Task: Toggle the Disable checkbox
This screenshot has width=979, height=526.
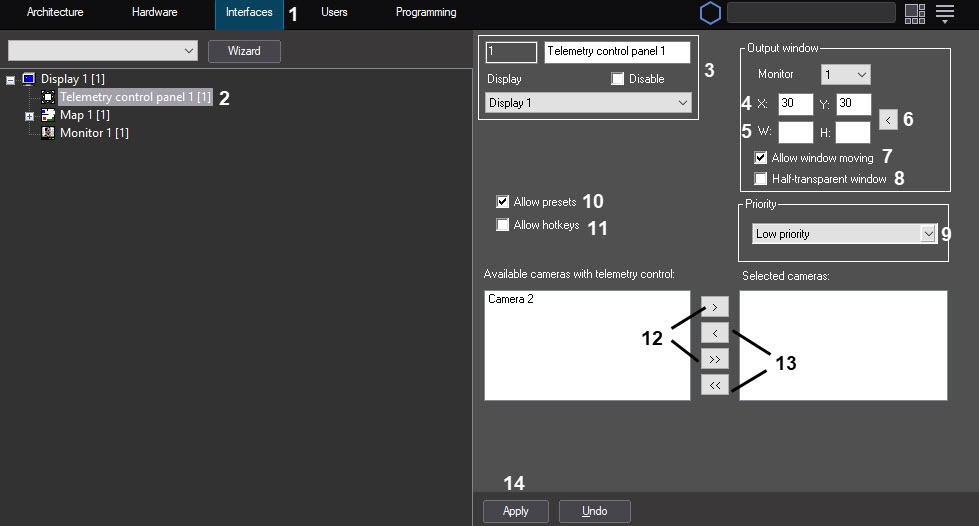Action: pyautogui.click(x=617, y=79)
